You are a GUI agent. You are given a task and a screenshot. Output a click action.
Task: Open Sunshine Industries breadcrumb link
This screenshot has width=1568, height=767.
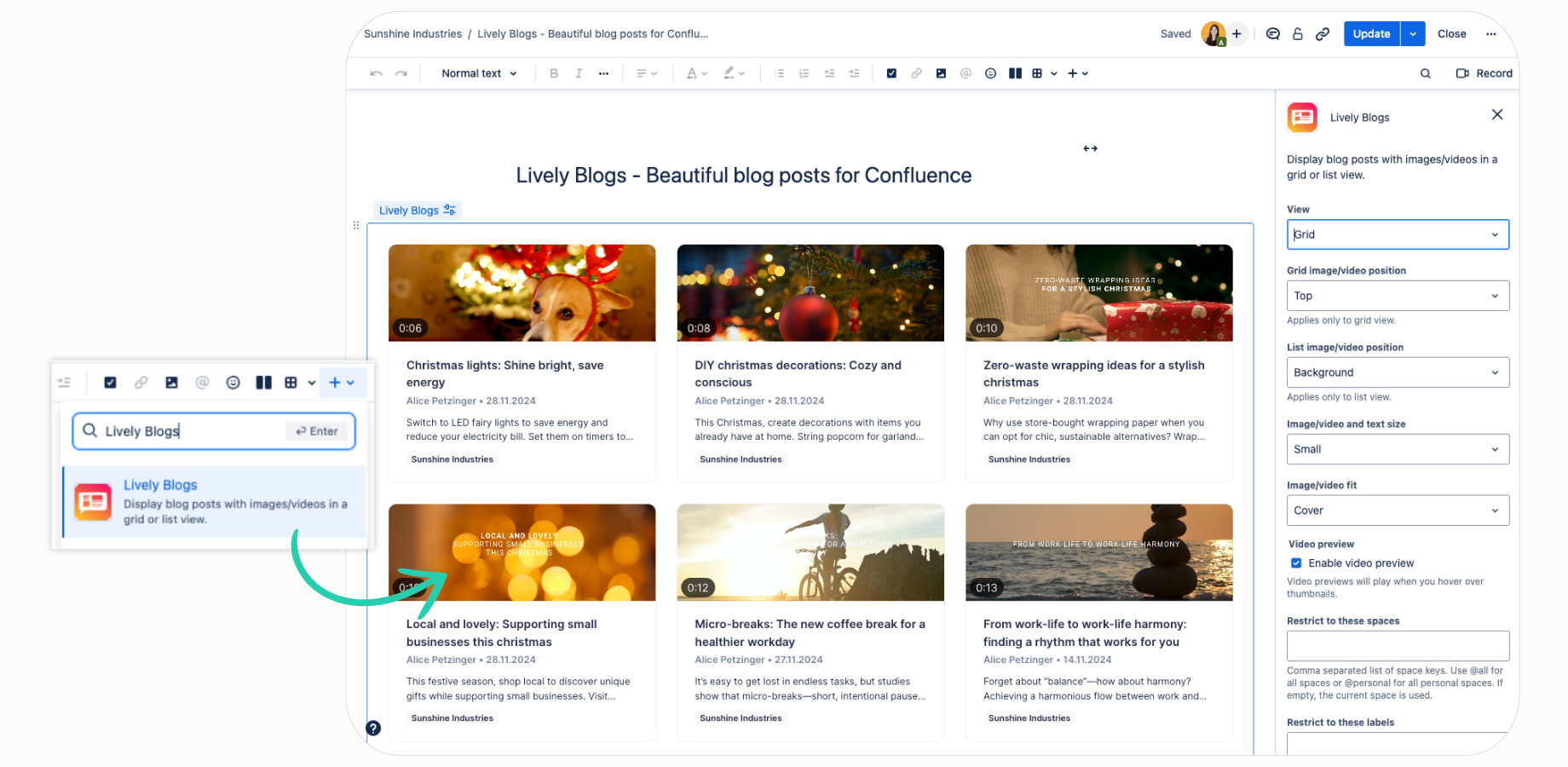coord(412,34)
